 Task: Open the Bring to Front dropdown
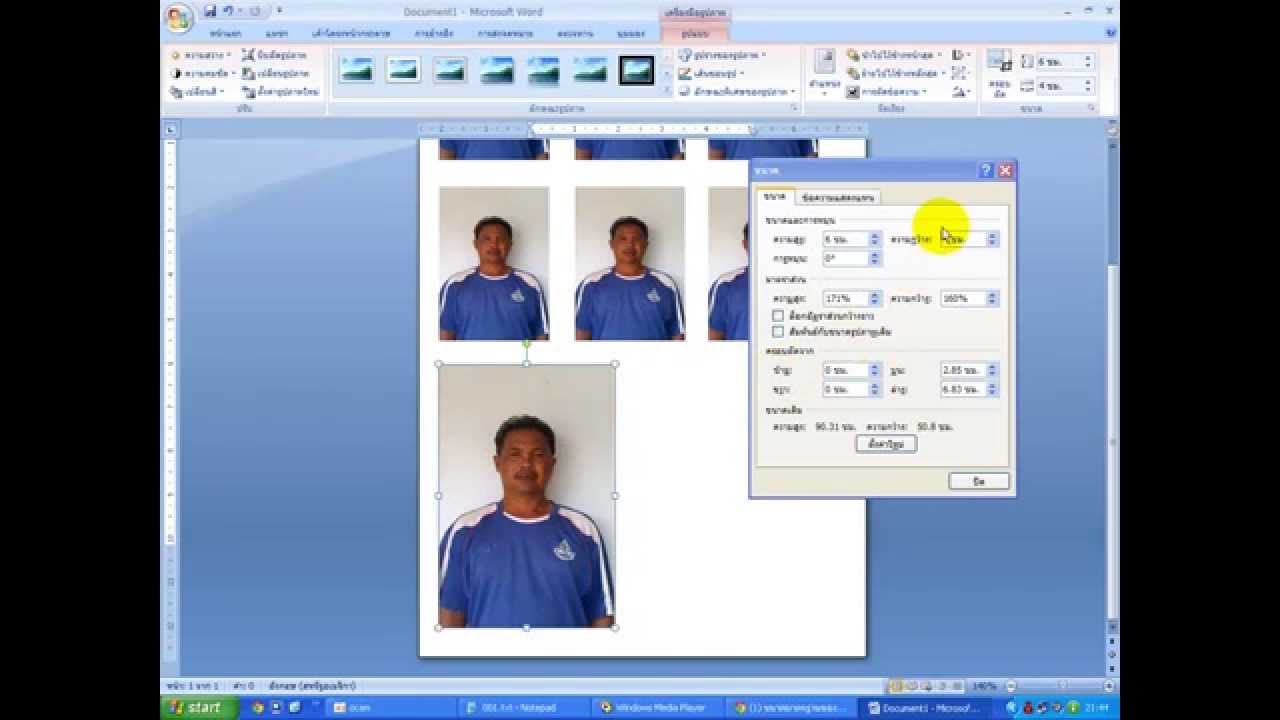pos(894,55)
